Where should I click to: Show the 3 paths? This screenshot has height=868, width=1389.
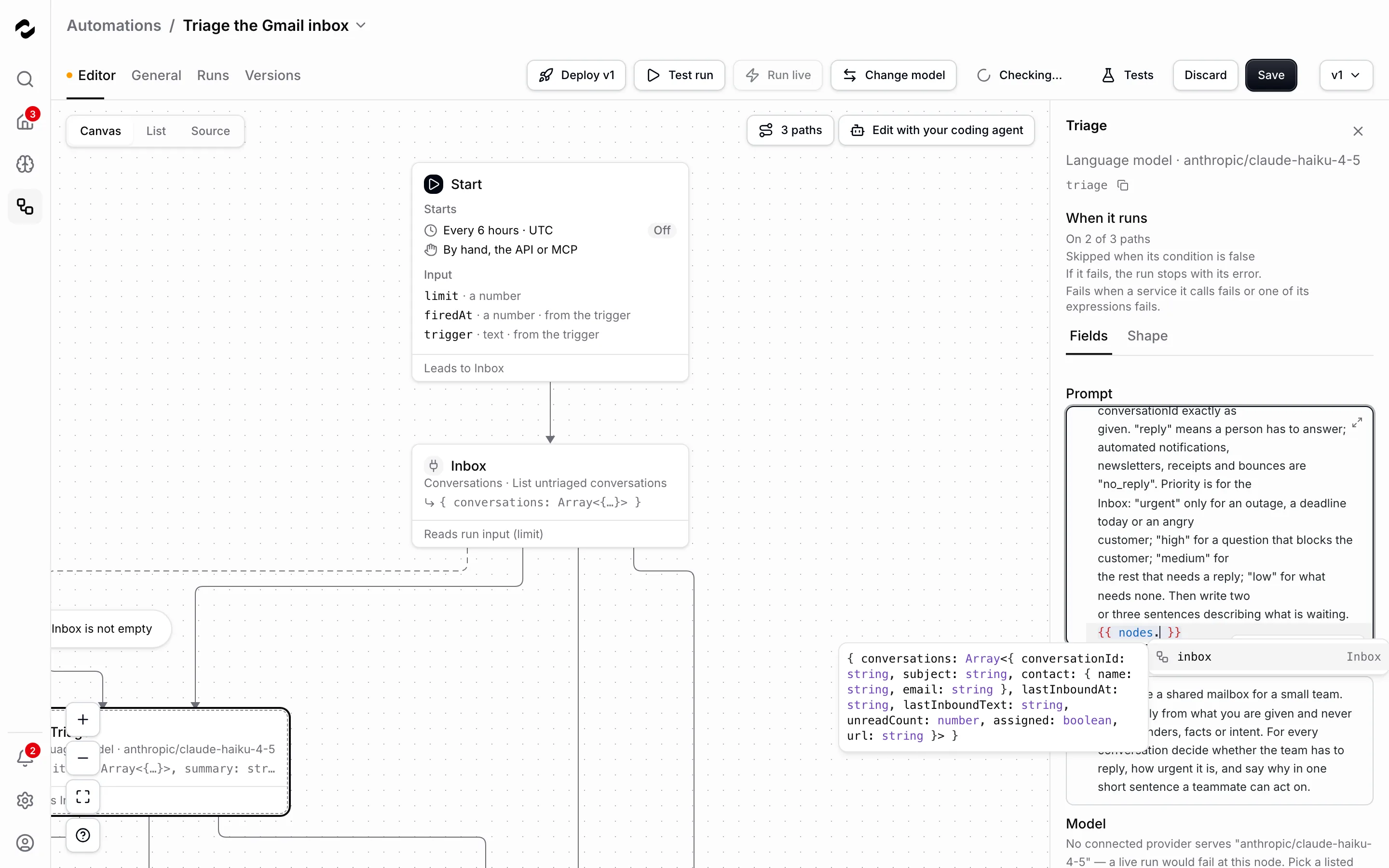790,130
